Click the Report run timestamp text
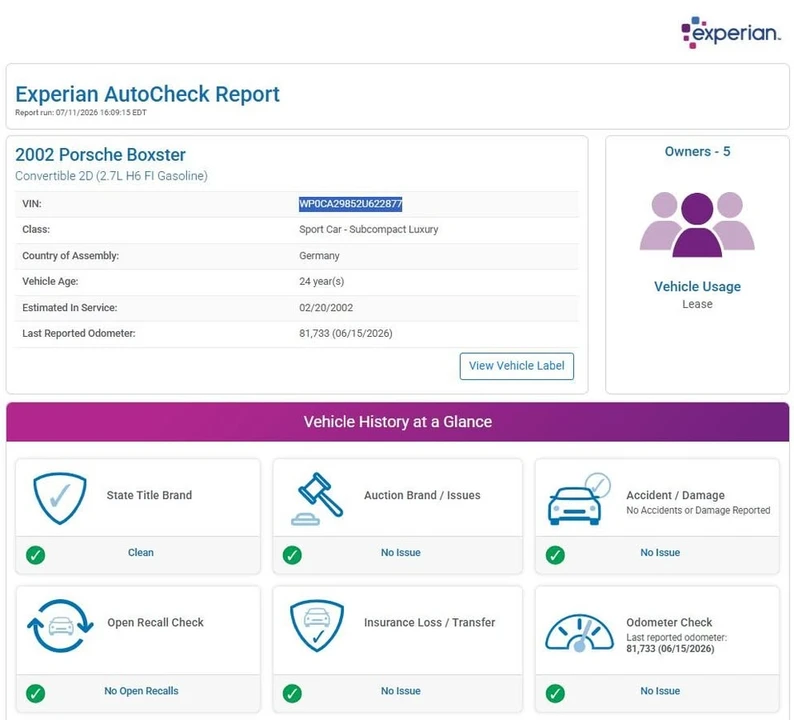794x720 pixels. point(81,112)
